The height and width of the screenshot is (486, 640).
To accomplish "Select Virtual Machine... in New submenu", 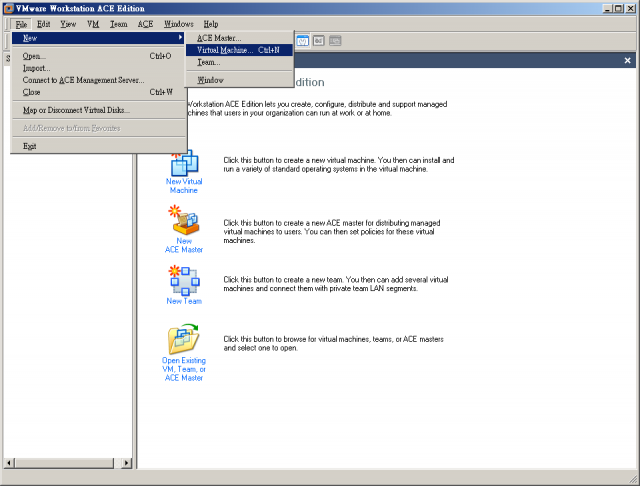I will pyautogui.click(x=239, y=50).
